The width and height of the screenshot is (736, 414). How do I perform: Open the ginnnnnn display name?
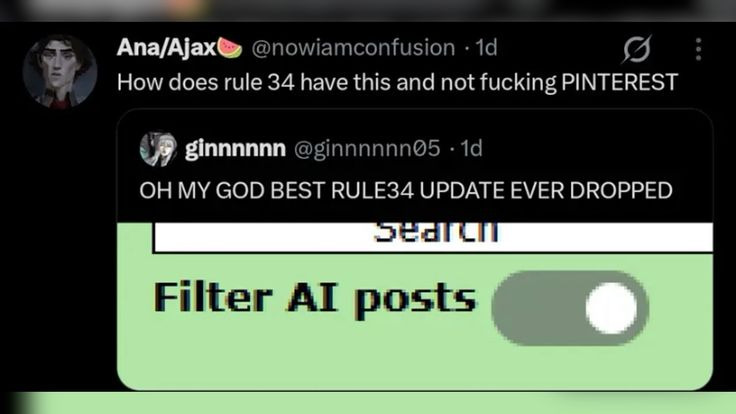pyautogui.click(x=235, y=149)
